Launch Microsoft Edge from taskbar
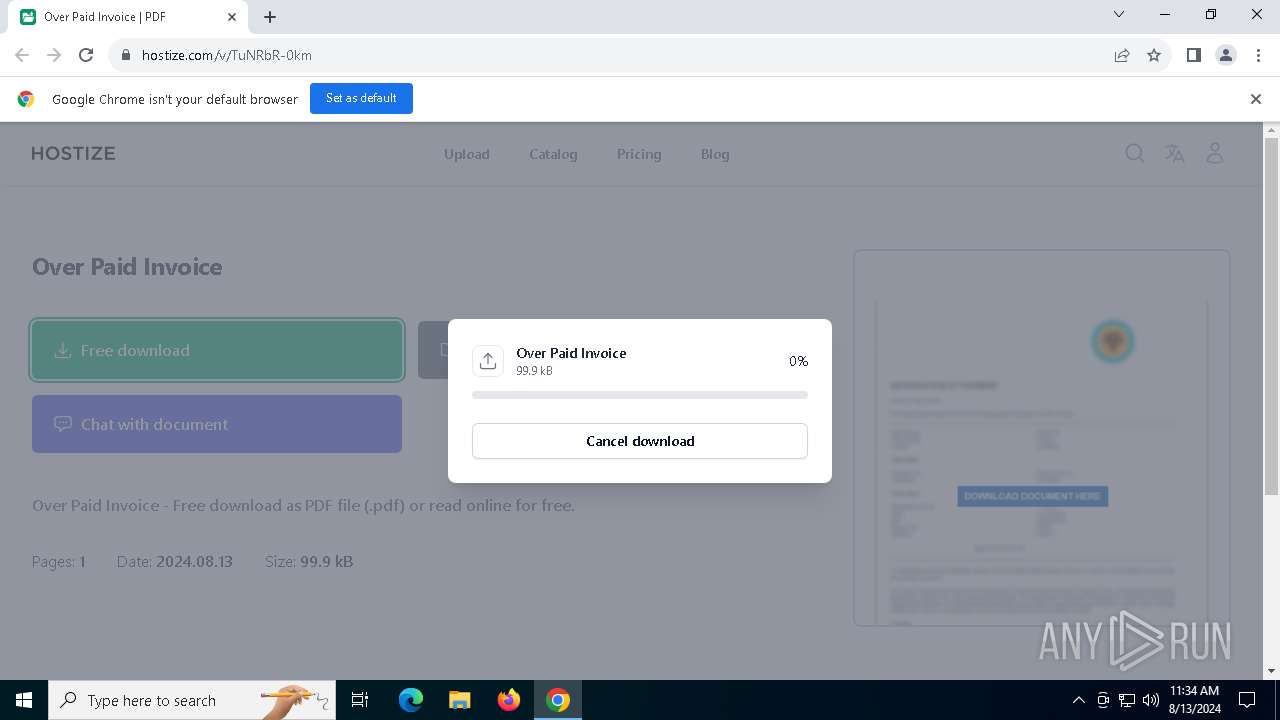The height and width of the screenshot is (720, 1280). click(411, 700)
